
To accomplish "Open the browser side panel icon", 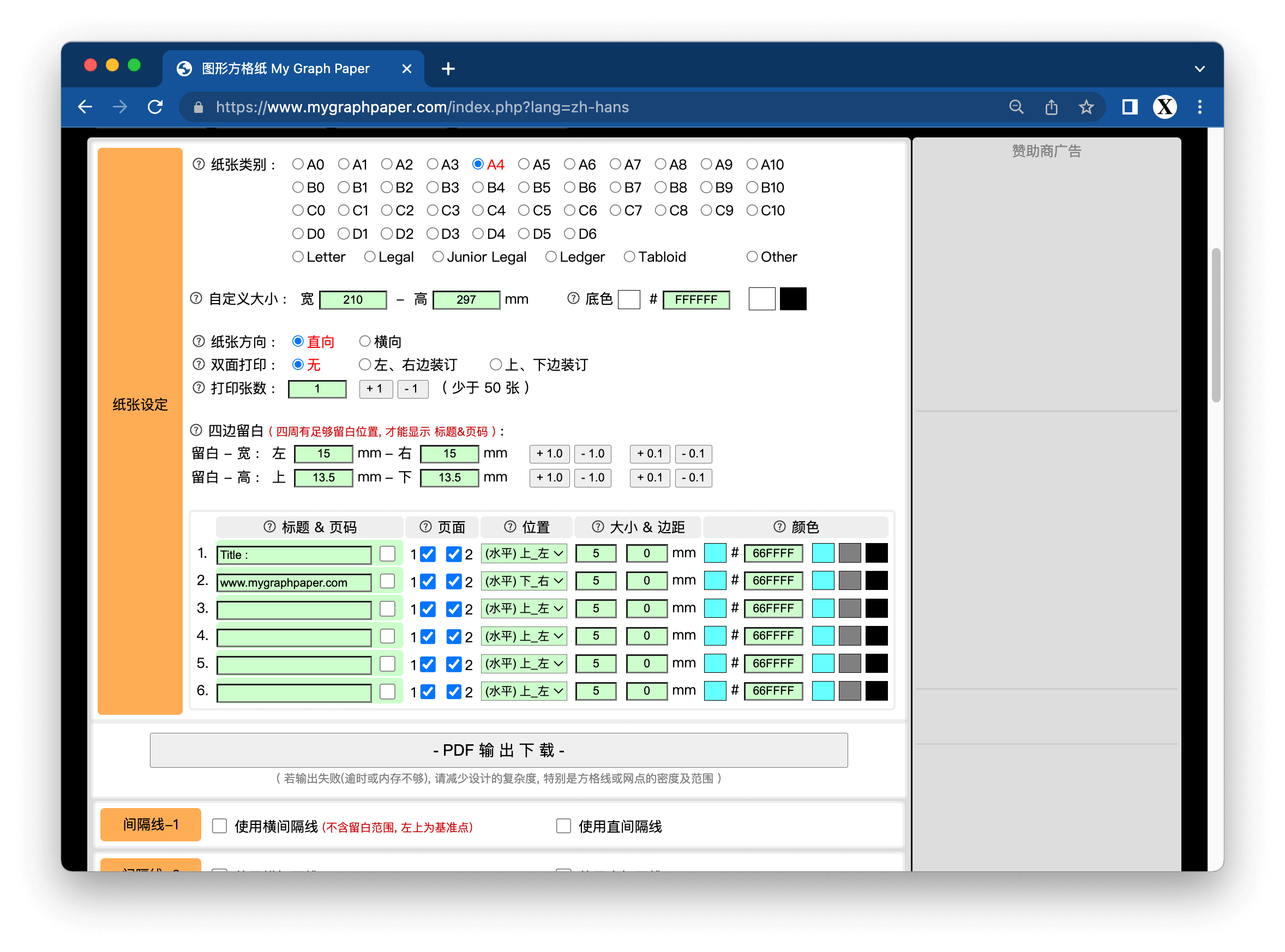I will [1130, 107].
